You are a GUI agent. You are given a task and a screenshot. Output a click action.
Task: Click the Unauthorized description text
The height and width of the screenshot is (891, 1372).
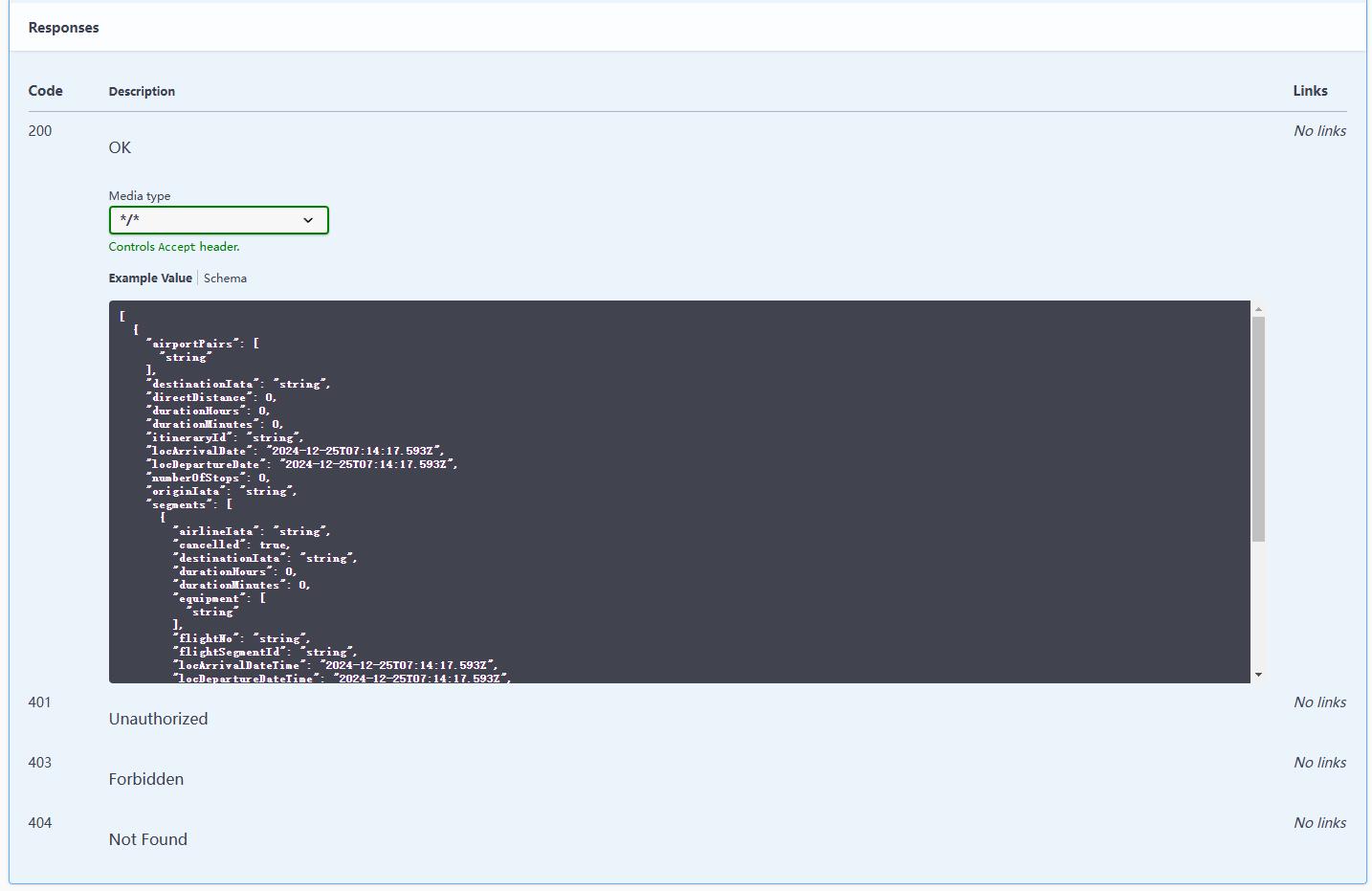click(x=158, y=719)
